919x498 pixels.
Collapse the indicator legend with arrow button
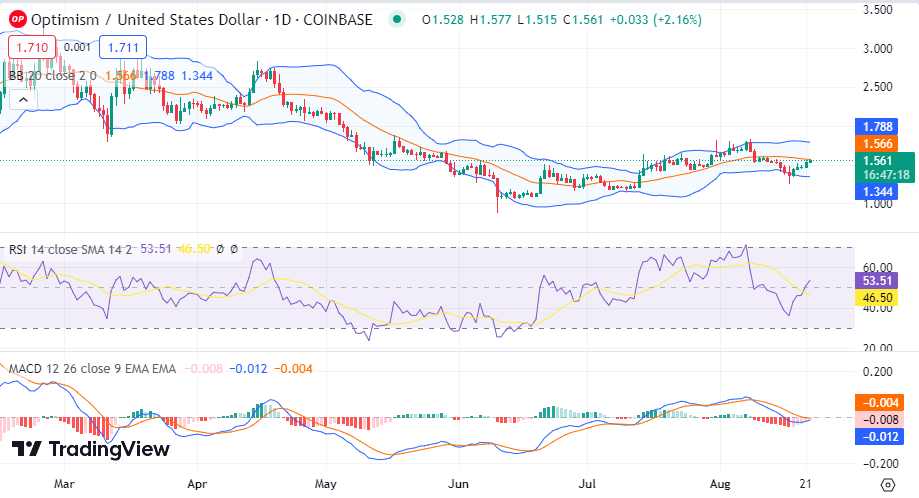tap(23, 98)
